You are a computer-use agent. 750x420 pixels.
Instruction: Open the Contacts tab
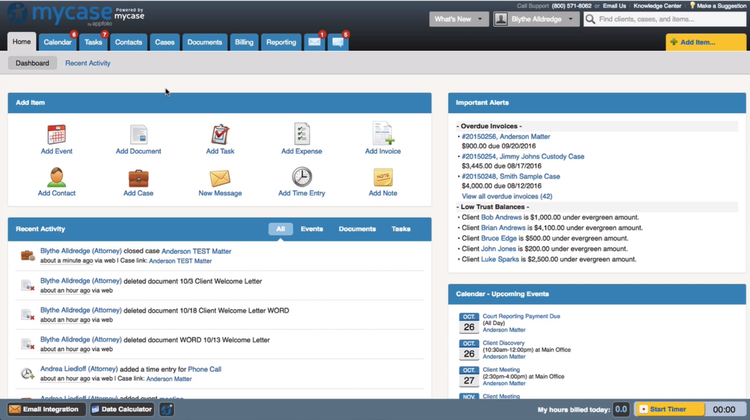pos(128,42)
